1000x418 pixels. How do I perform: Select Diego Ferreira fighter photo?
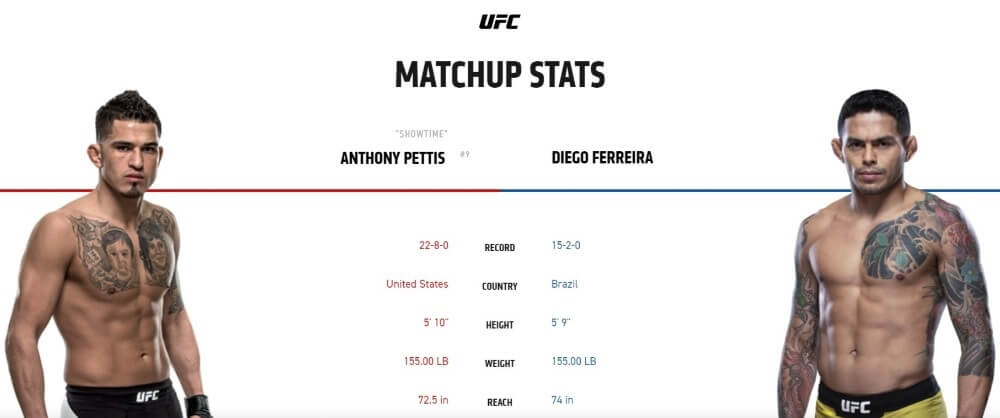888,254
